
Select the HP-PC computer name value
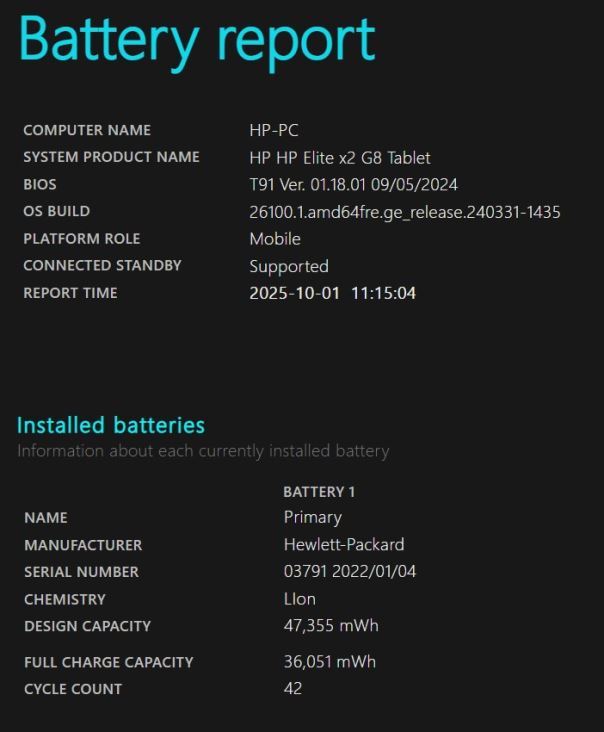pyautogui.click(x=274, y=130)
